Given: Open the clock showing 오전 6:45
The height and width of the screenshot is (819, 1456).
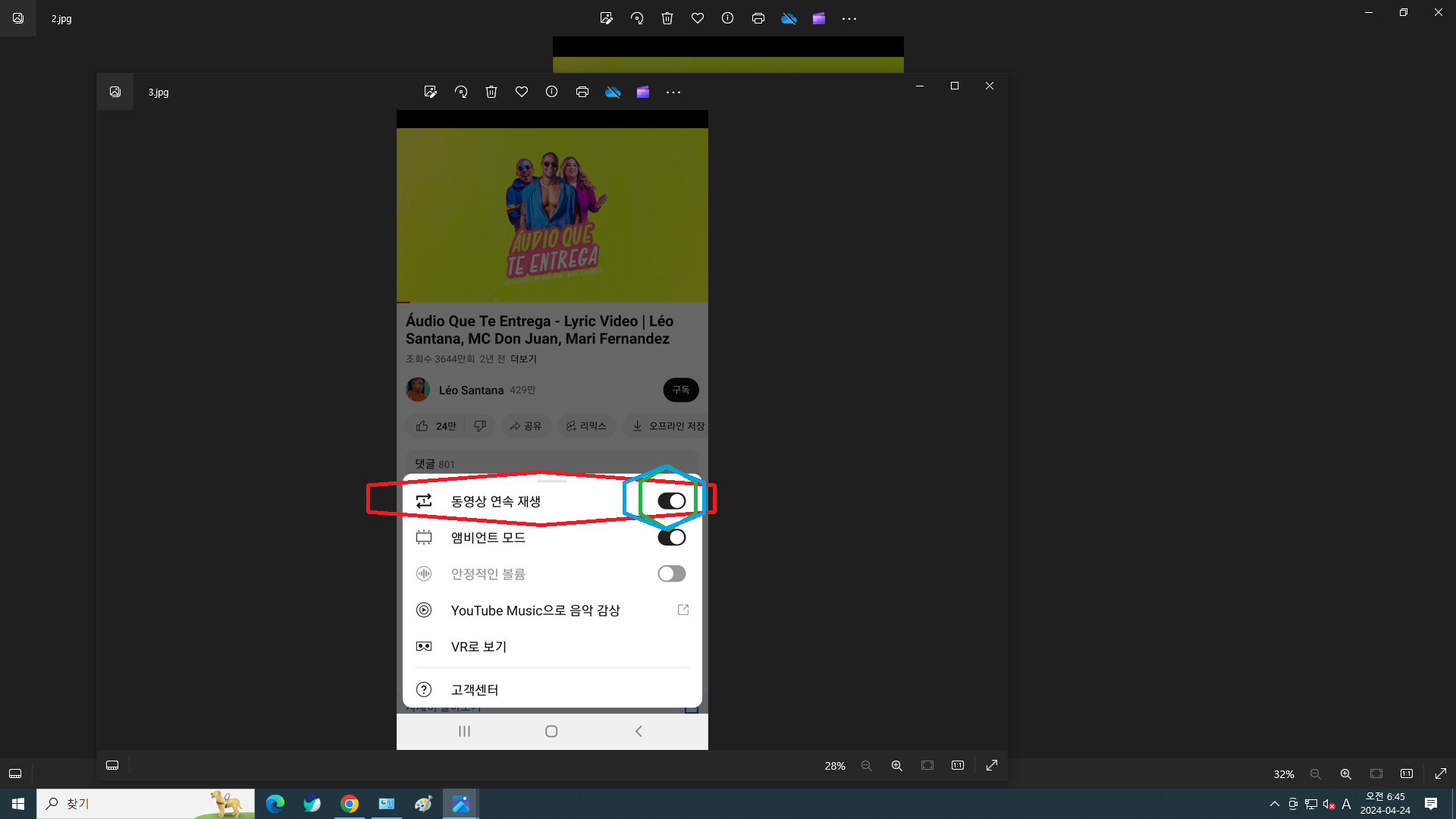Looking at the screenshot, I should pos(1385,804).
